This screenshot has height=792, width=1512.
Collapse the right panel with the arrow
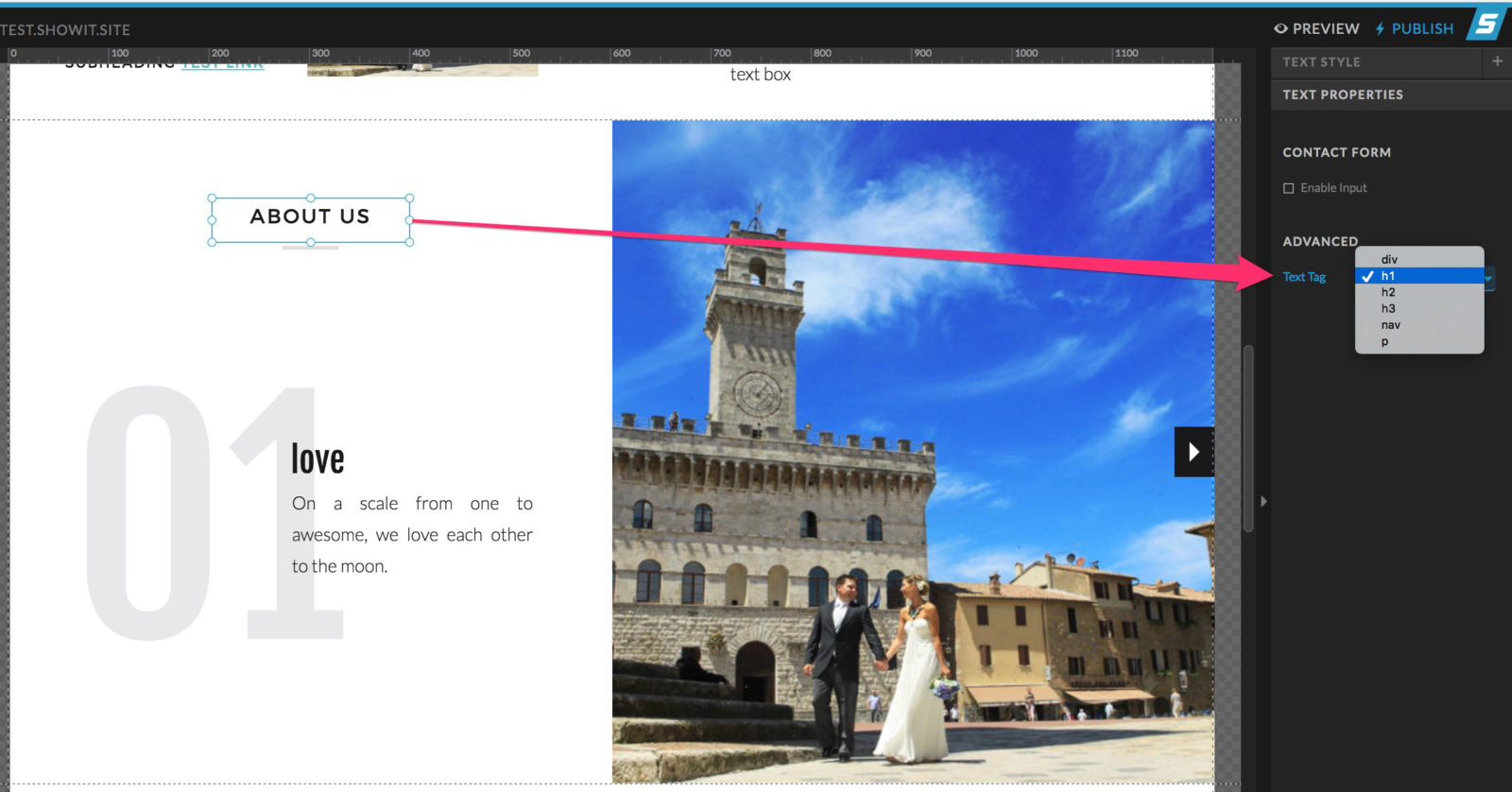(x=1263, y=501)
